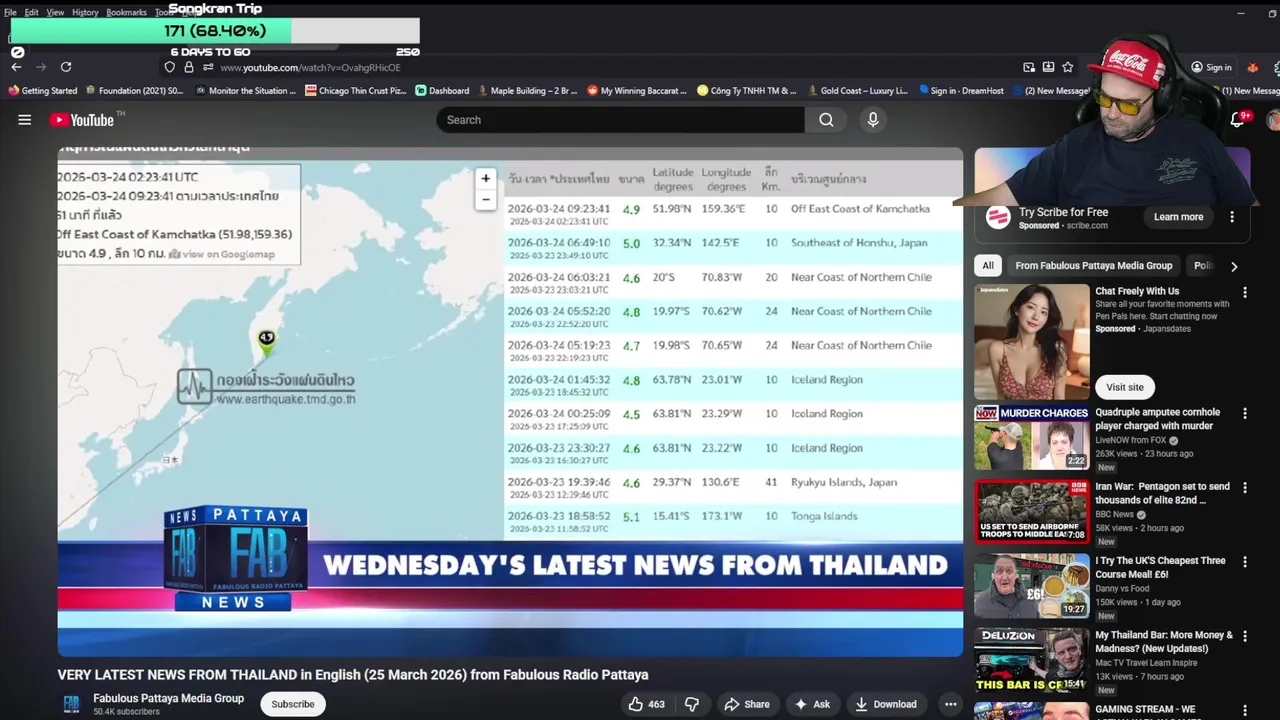Open options for UK's Cheapest Three Course Meal
This screenshot has width=1280, height=720.
click(x=1245, y=562)
